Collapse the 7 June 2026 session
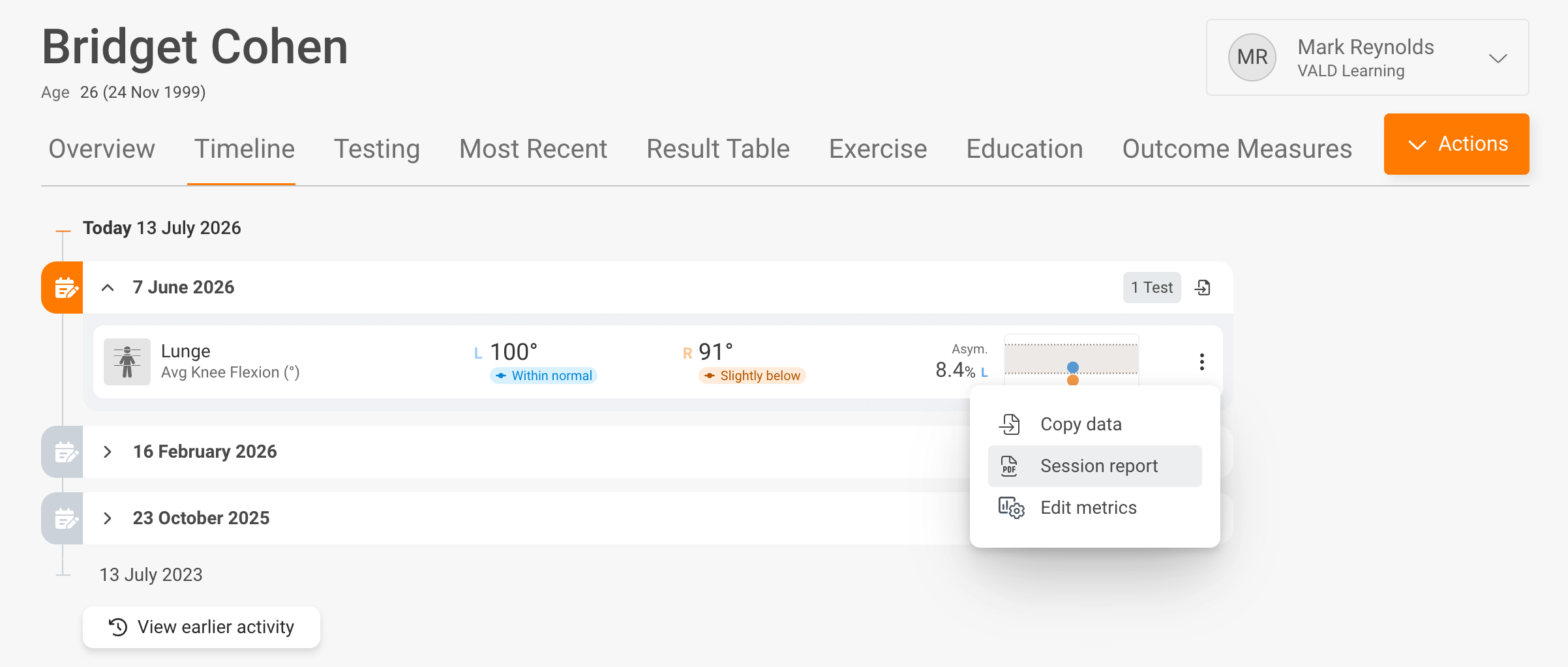Viewport: 1568px width, 667px height. click(x=108, y=288)
